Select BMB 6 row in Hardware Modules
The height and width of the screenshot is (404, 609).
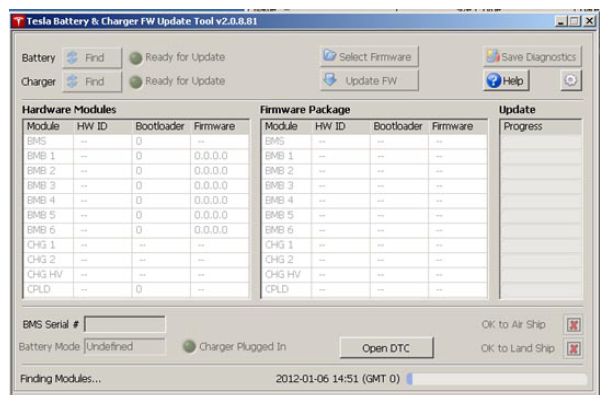click(x=136, y=230)
